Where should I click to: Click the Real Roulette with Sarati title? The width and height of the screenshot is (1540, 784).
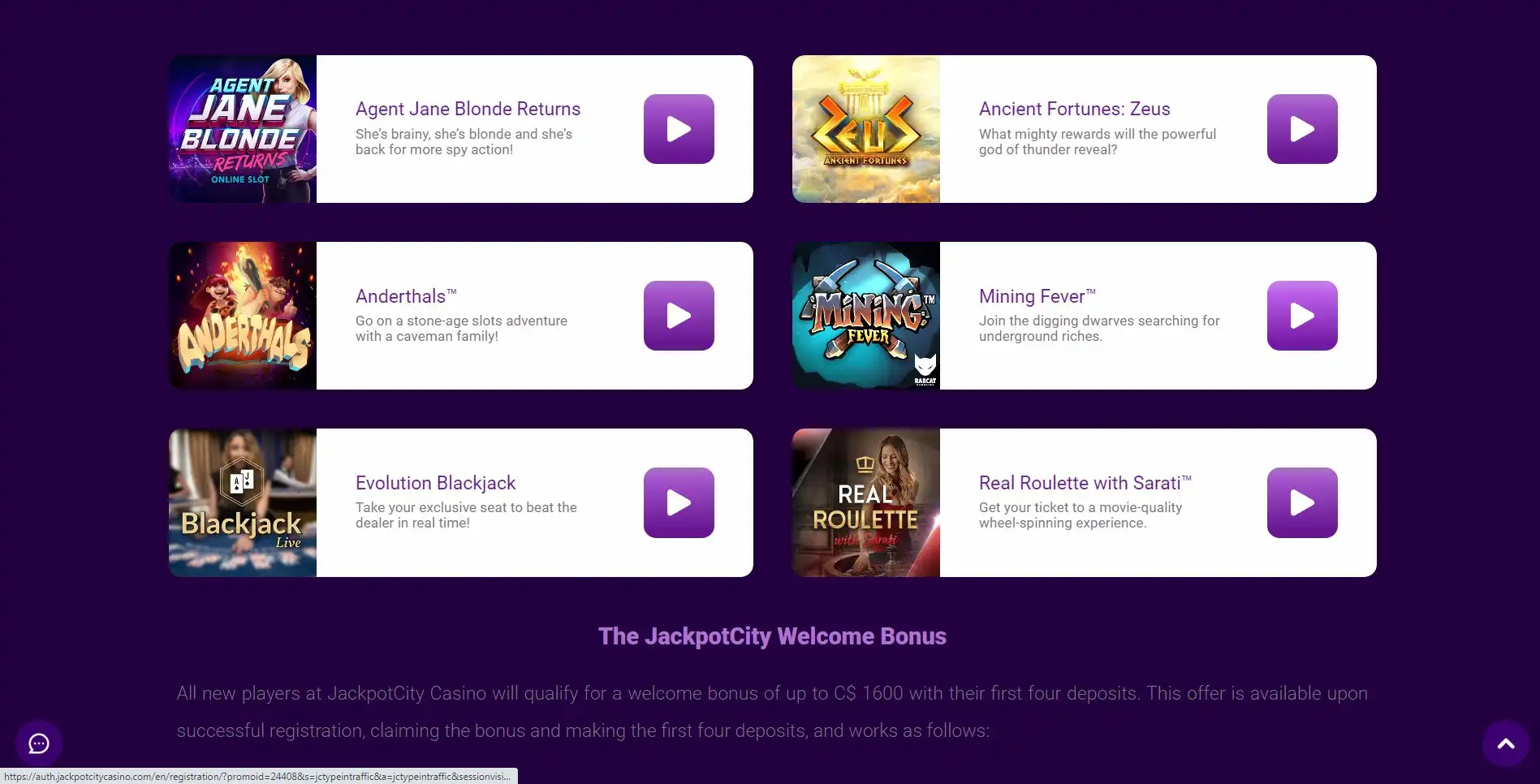pos(1085,483)
